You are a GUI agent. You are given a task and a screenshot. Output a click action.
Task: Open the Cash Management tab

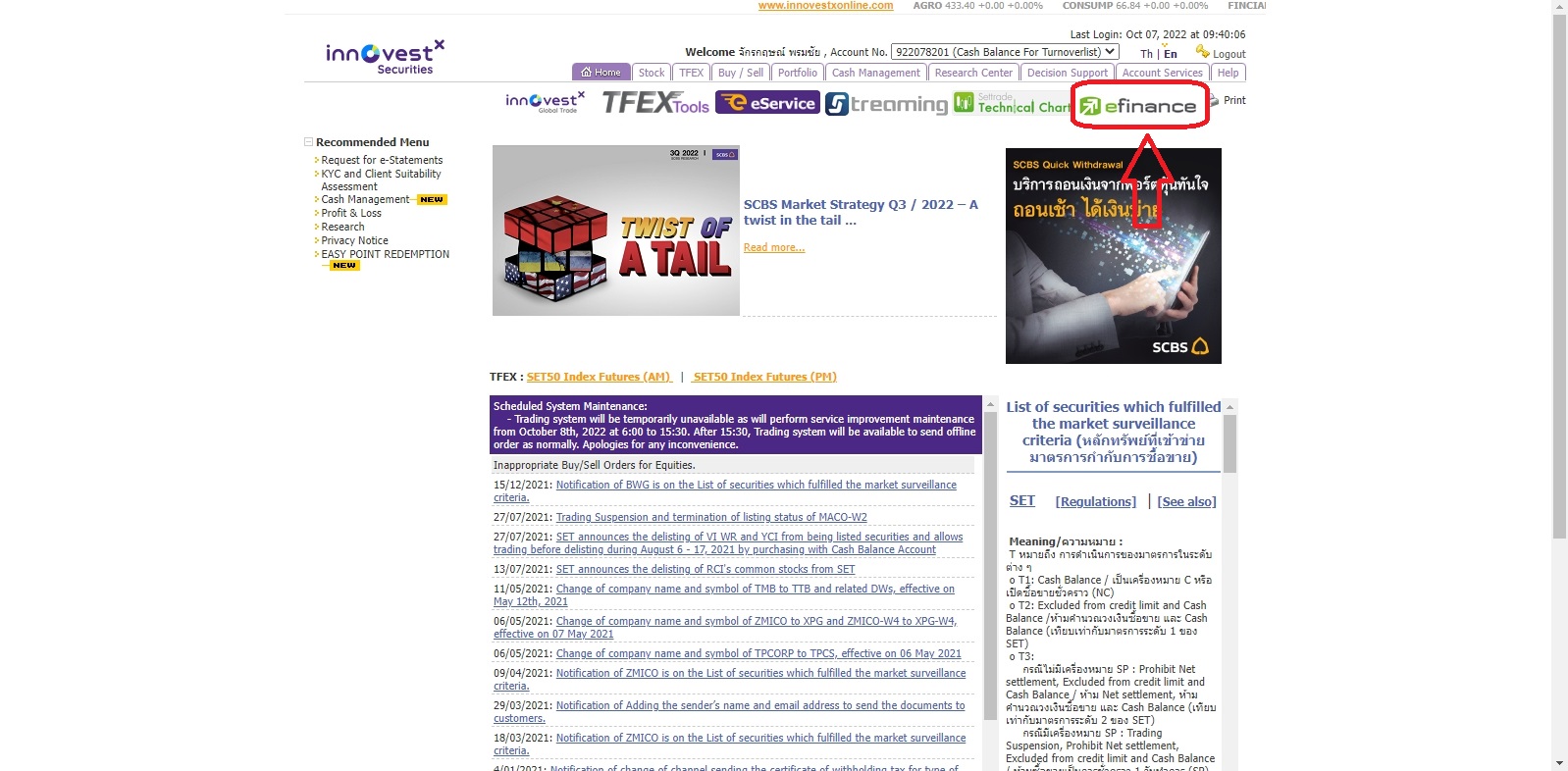[876, 73]
